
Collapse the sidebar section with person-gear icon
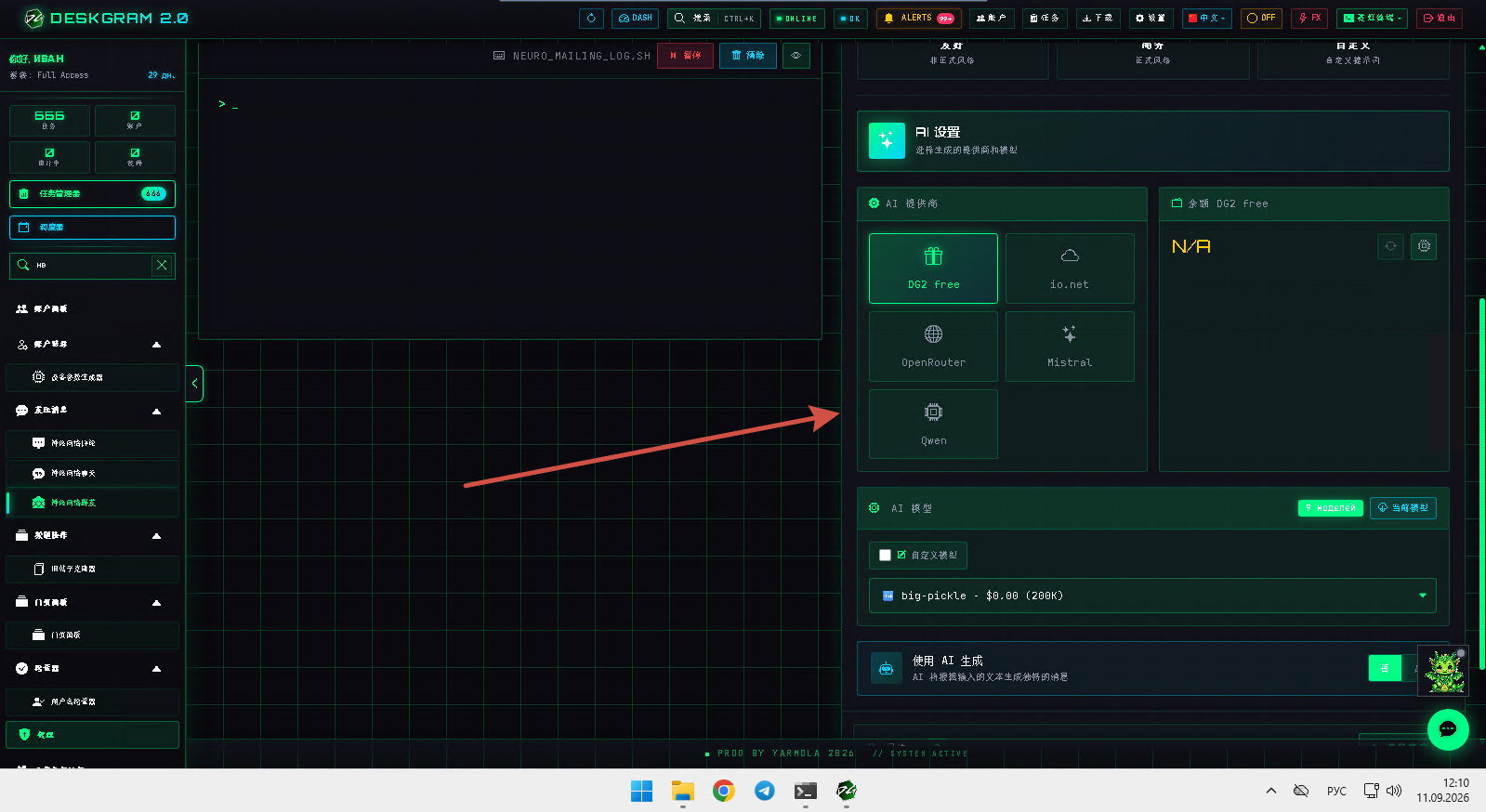92,345
